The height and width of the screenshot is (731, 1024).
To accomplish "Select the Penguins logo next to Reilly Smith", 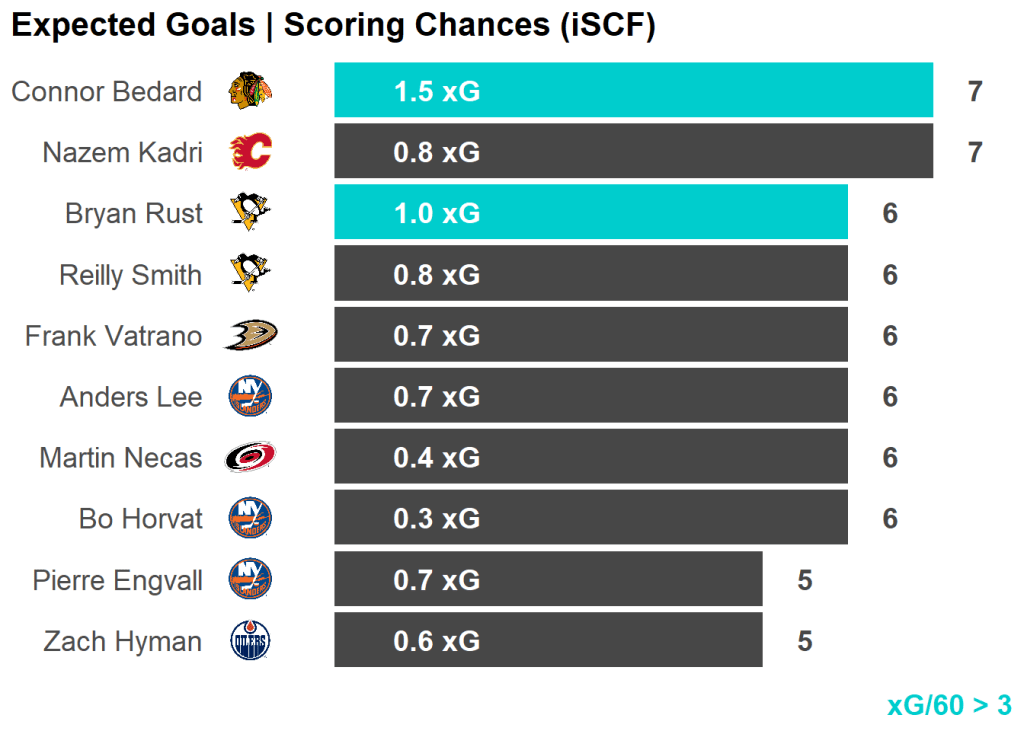I will point(250,274).
